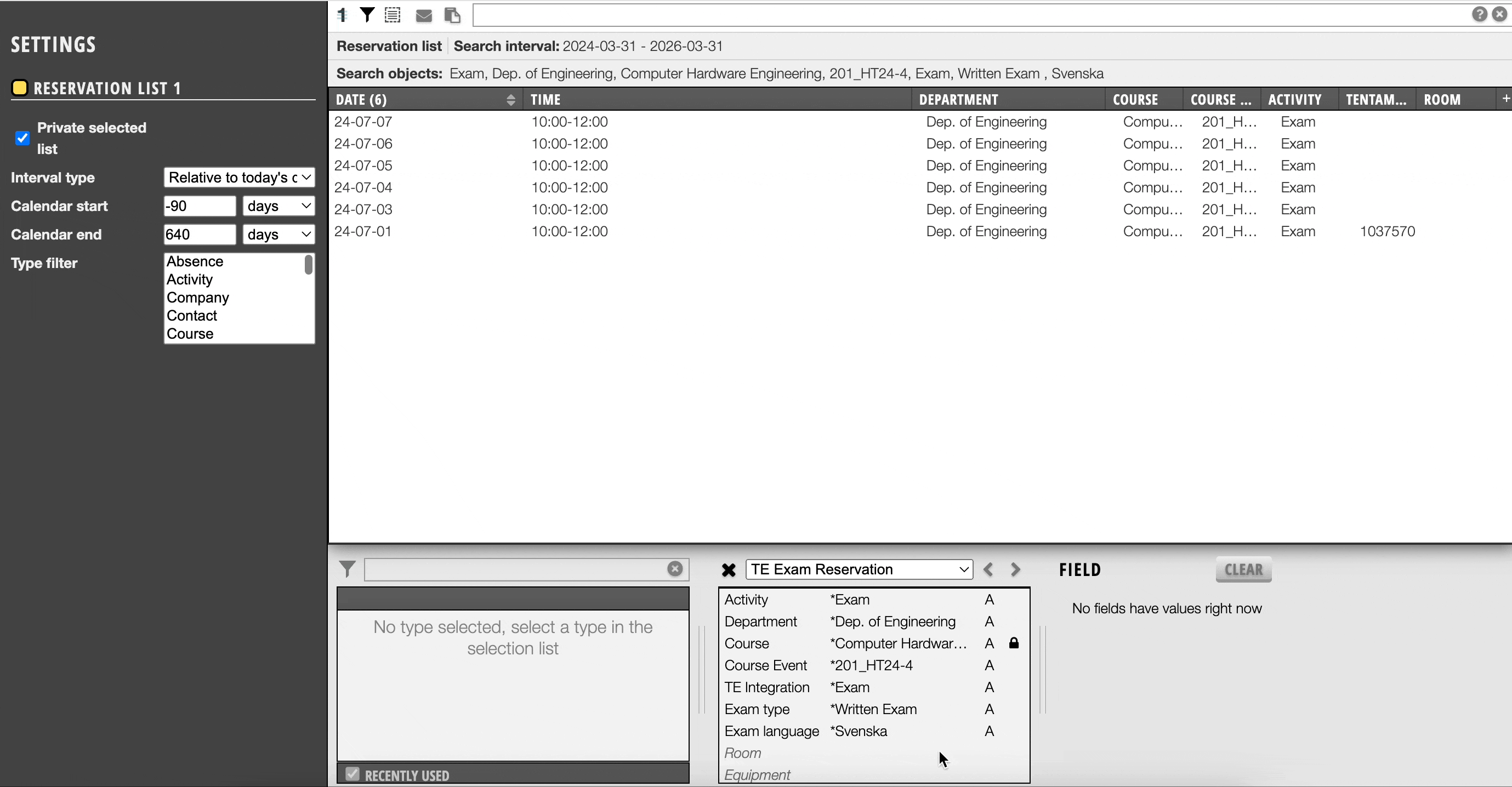Close the reservation list with the X icon
The height and width of the screenshot is (787, 1512).
1500,14
